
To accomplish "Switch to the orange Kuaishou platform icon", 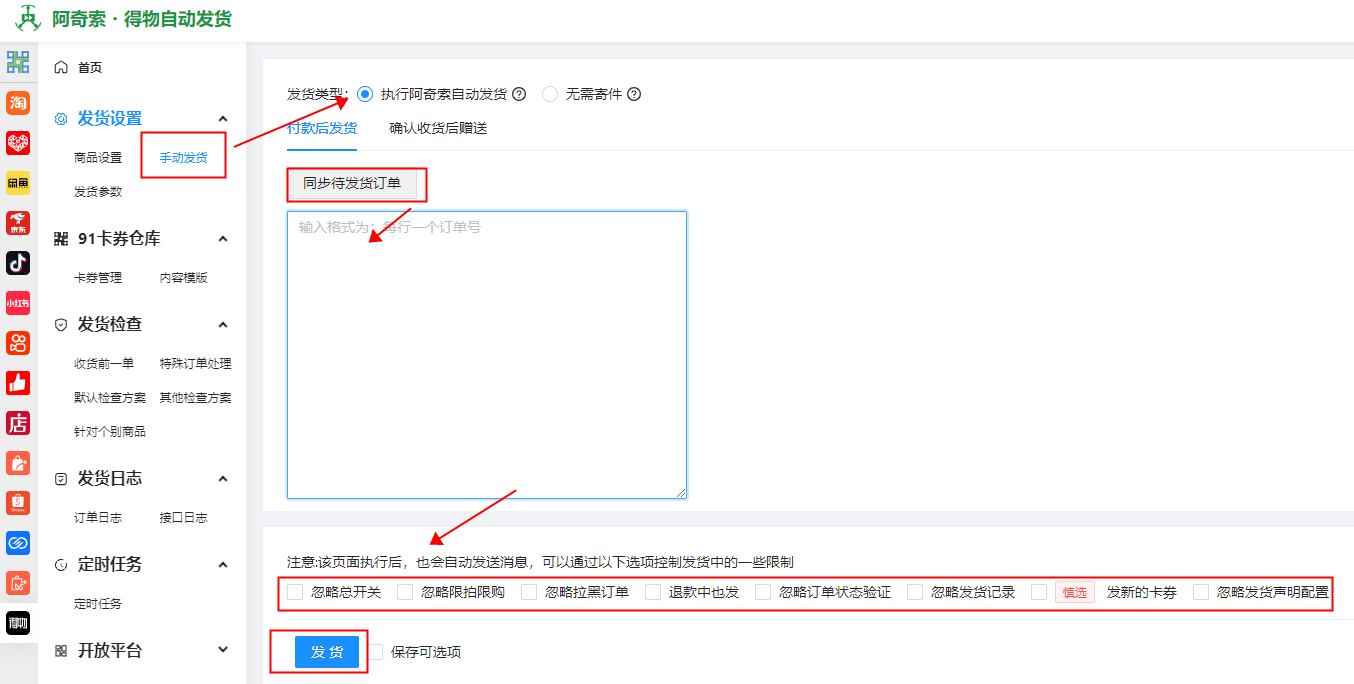I will pyautogui.click(x=18, y=343).
